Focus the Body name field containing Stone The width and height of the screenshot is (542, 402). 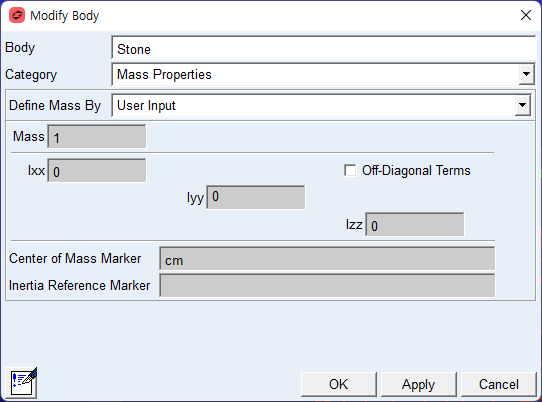(324, 48)
